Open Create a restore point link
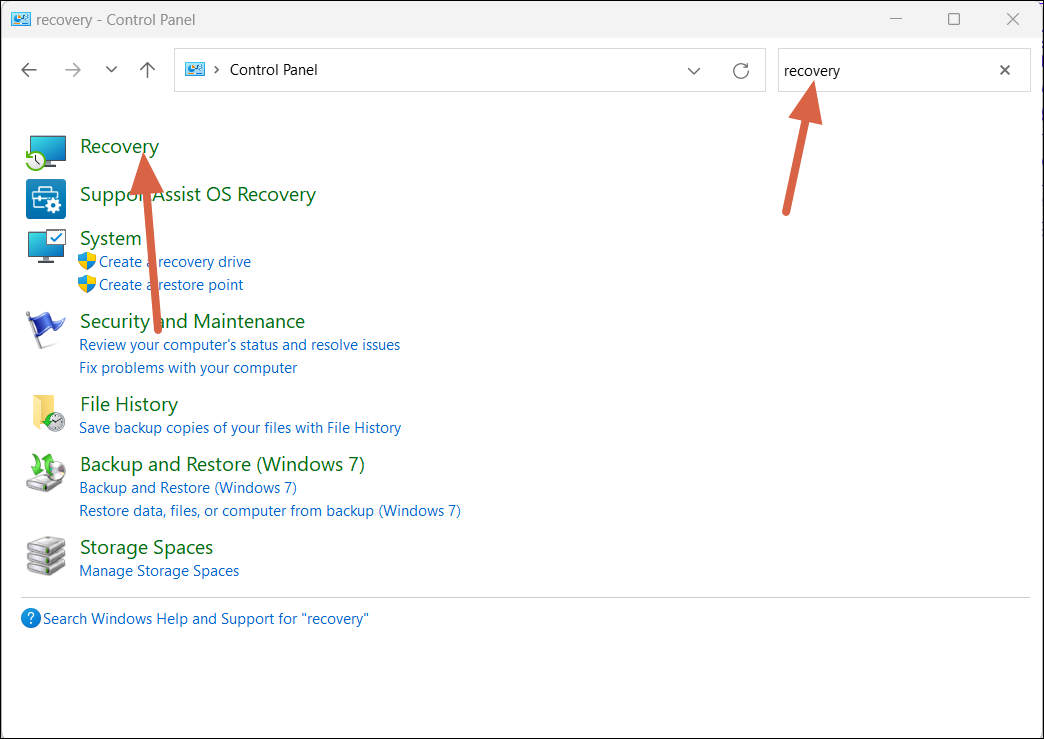Viewport: 1044px width, 739px height. pyautogui.click(x=171, y=285)
